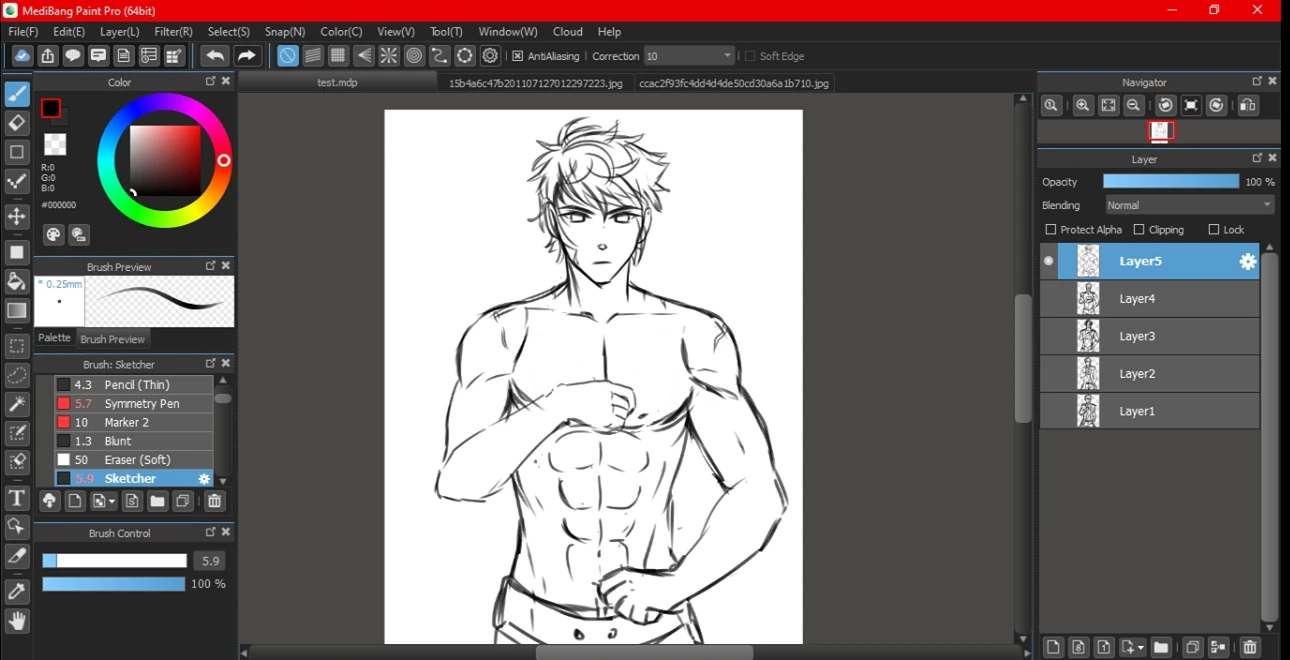Enable layer Lock checkbox

(x=1214, y=230)
